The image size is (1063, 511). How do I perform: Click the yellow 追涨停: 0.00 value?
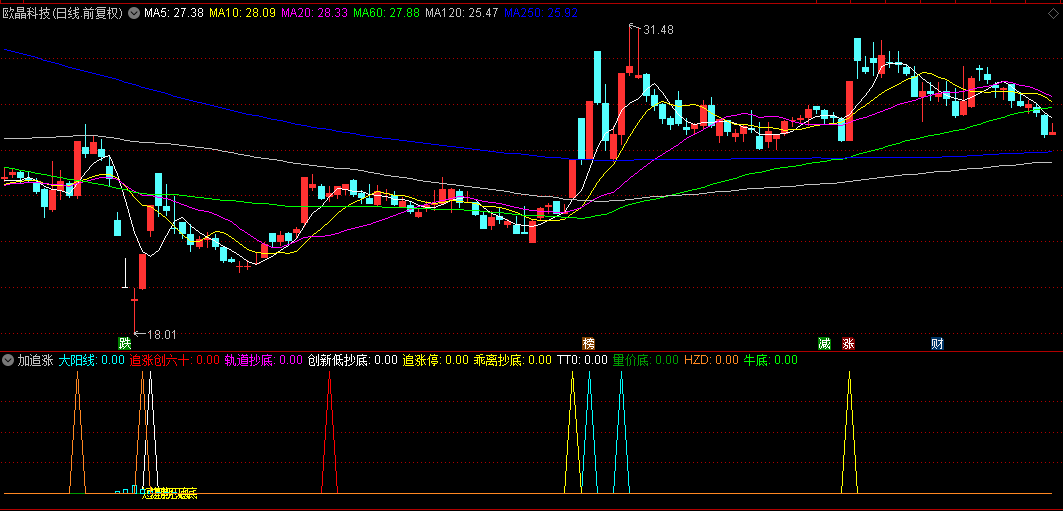[436, 360]
